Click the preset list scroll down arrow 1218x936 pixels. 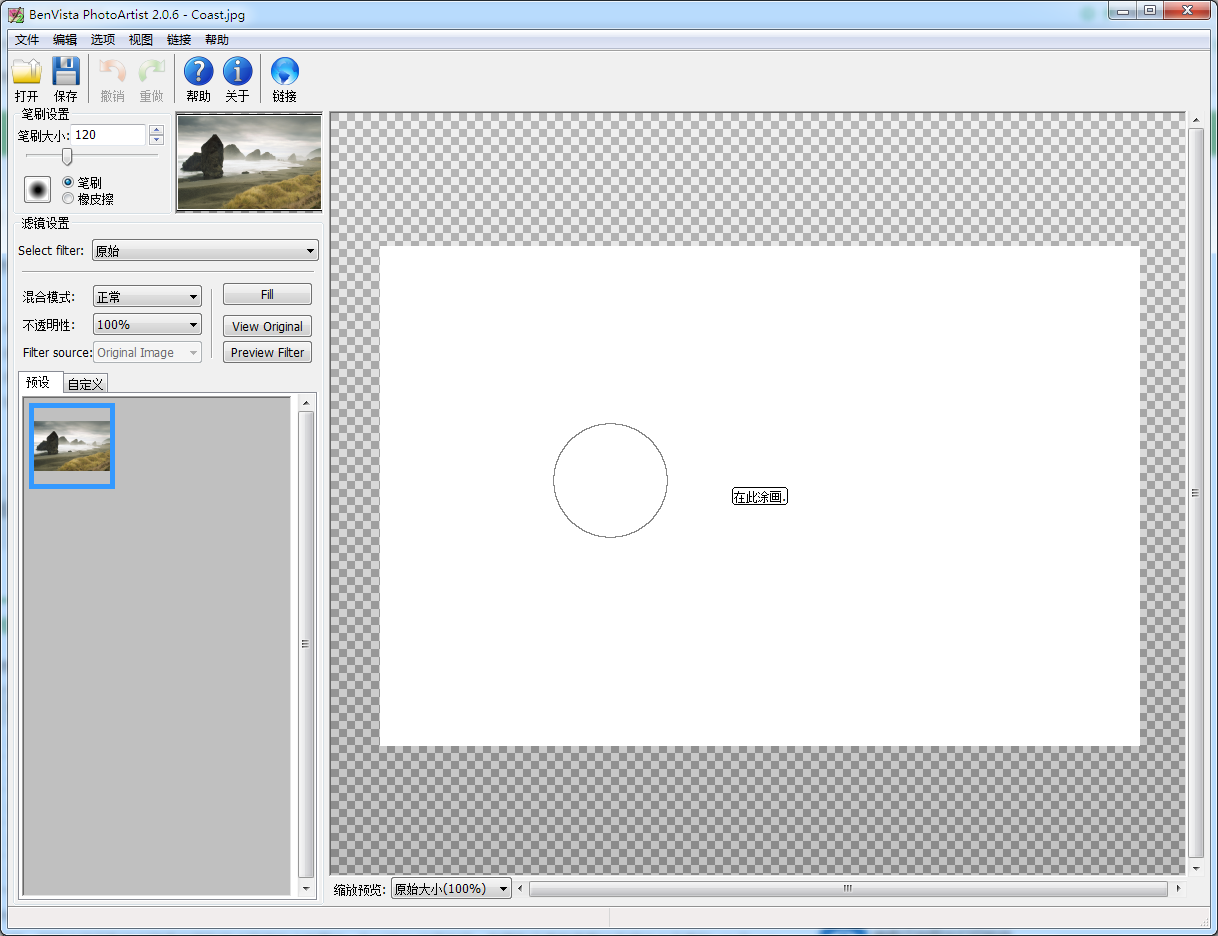coord(306,887)
